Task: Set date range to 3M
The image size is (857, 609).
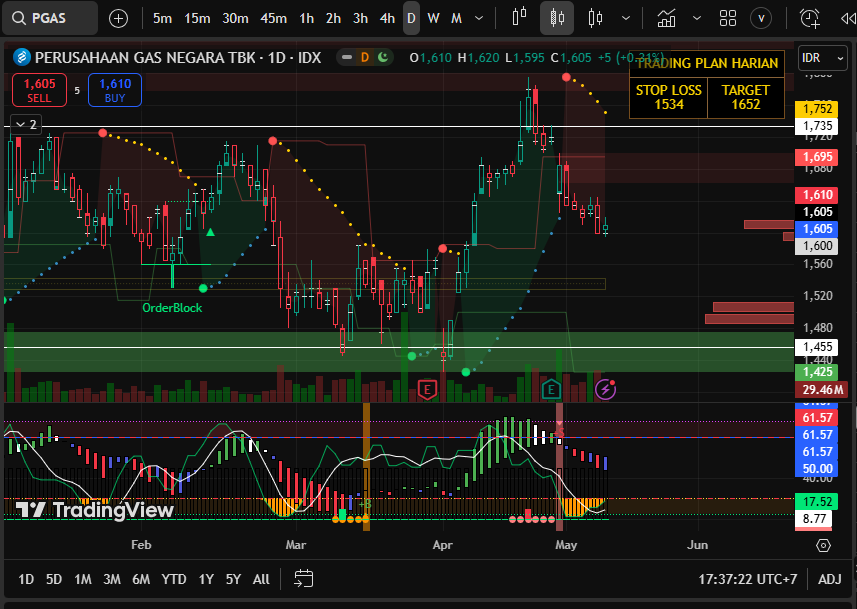Action: (112, 579)
